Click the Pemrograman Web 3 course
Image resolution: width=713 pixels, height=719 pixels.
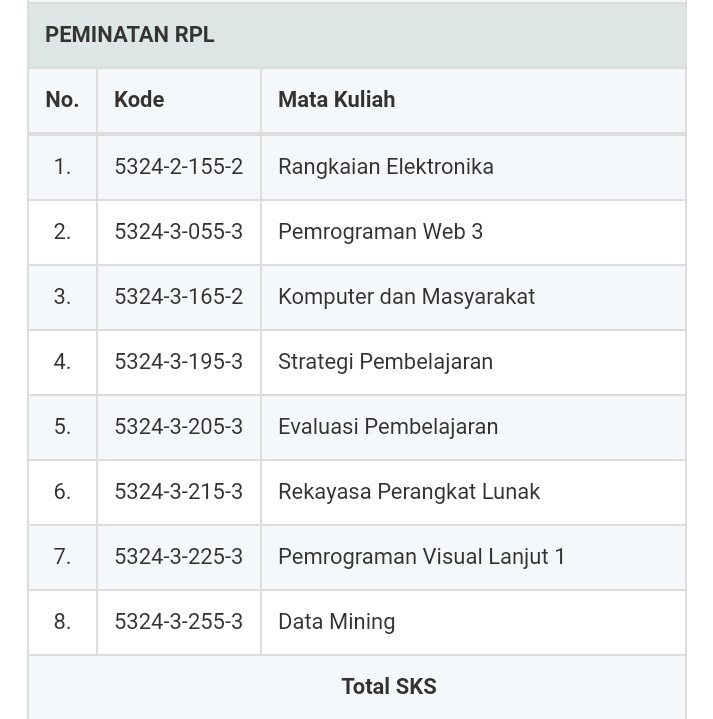380,232
